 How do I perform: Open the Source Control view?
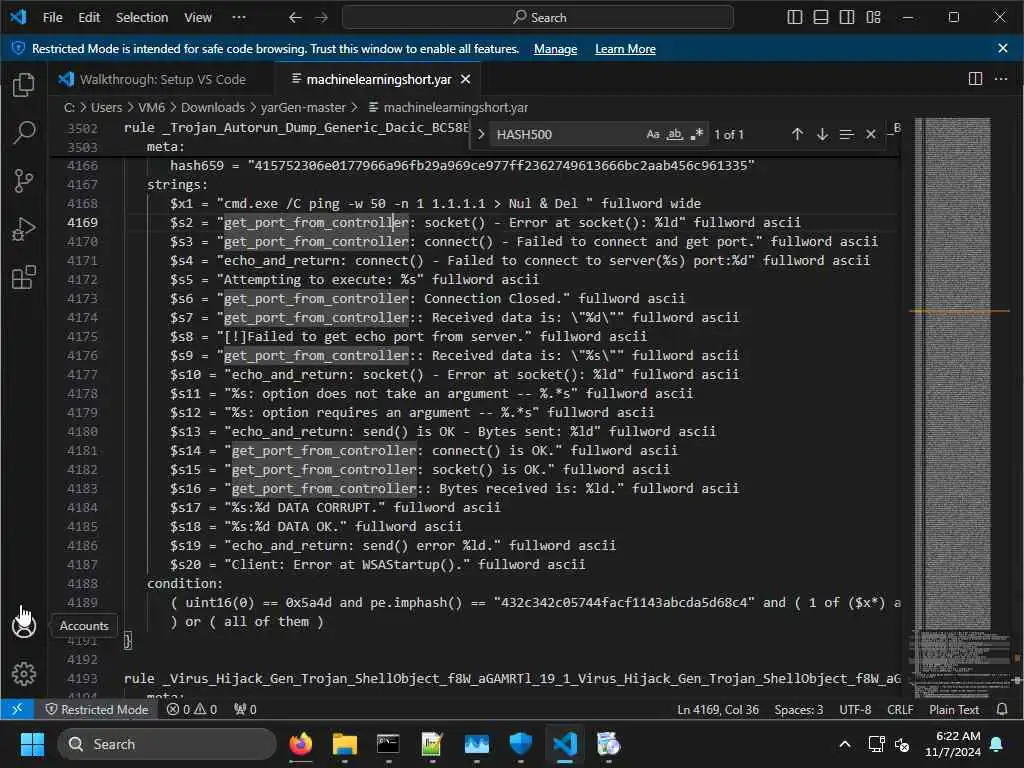[x=24, y=180]
